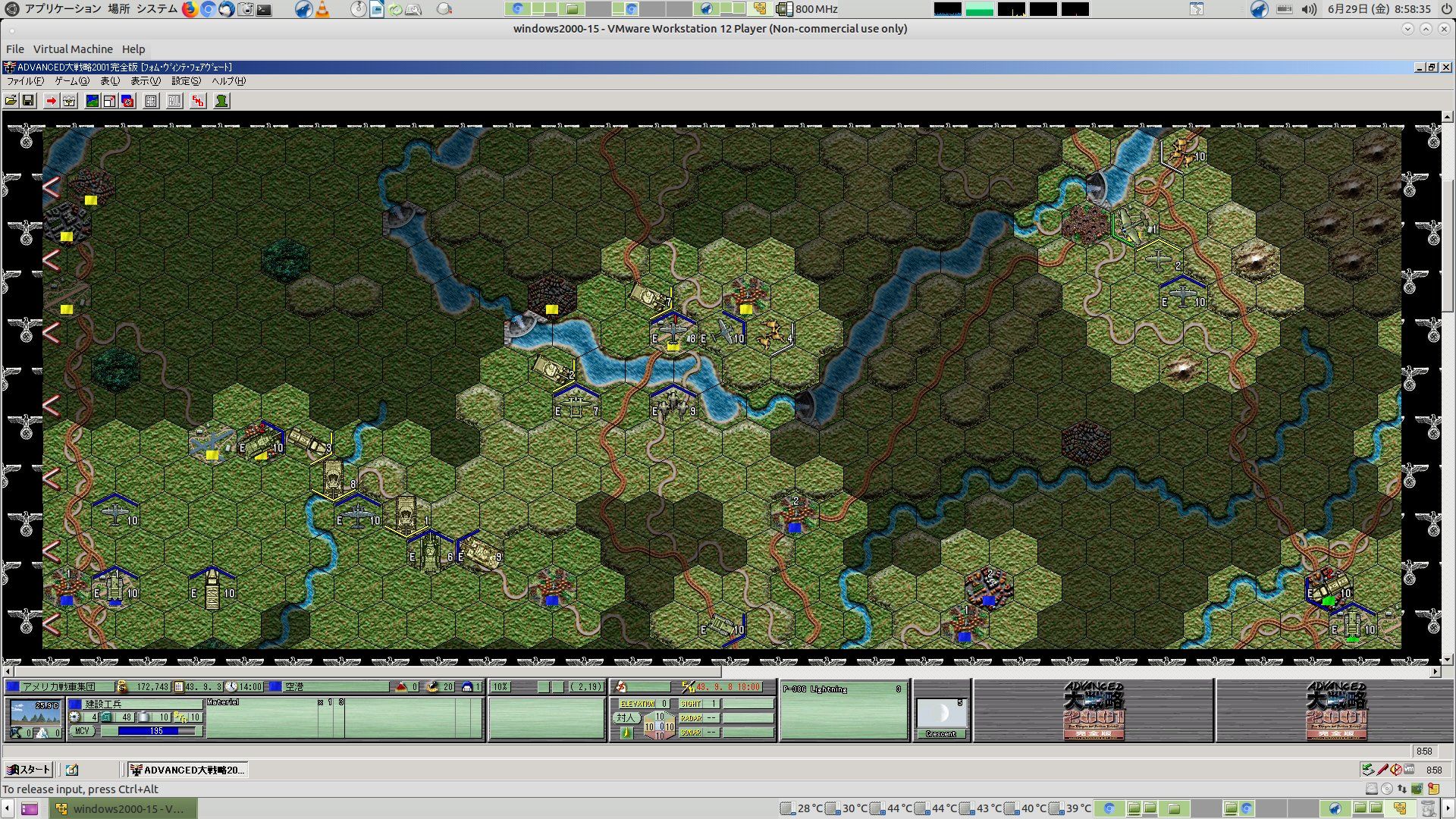Open the ゲーム(G) menu
The width and height of the screenshot is (1456, 819).
coord(71,81)
